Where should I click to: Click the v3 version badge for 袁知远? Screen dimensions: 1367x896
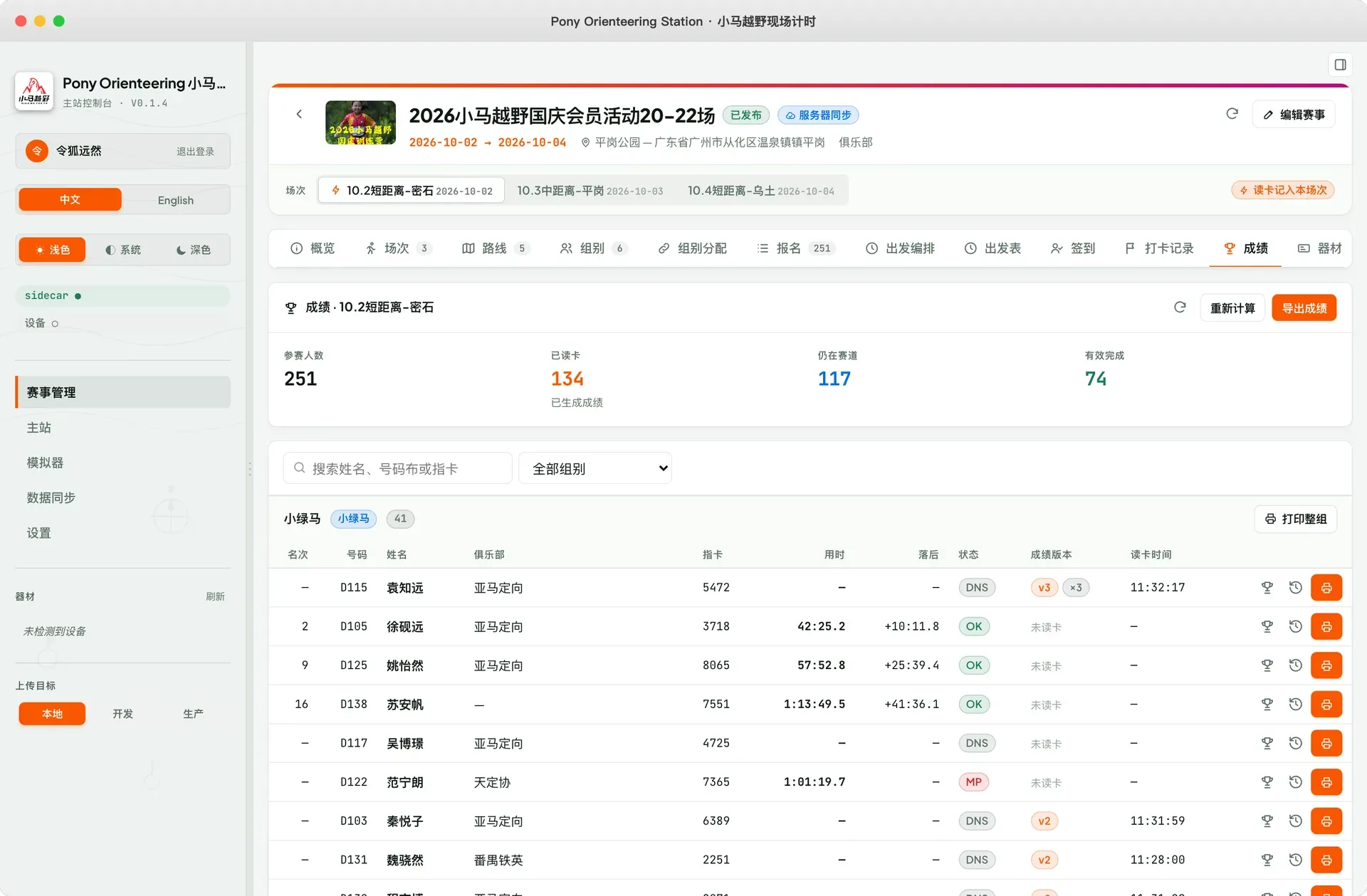click(1044, 588)
